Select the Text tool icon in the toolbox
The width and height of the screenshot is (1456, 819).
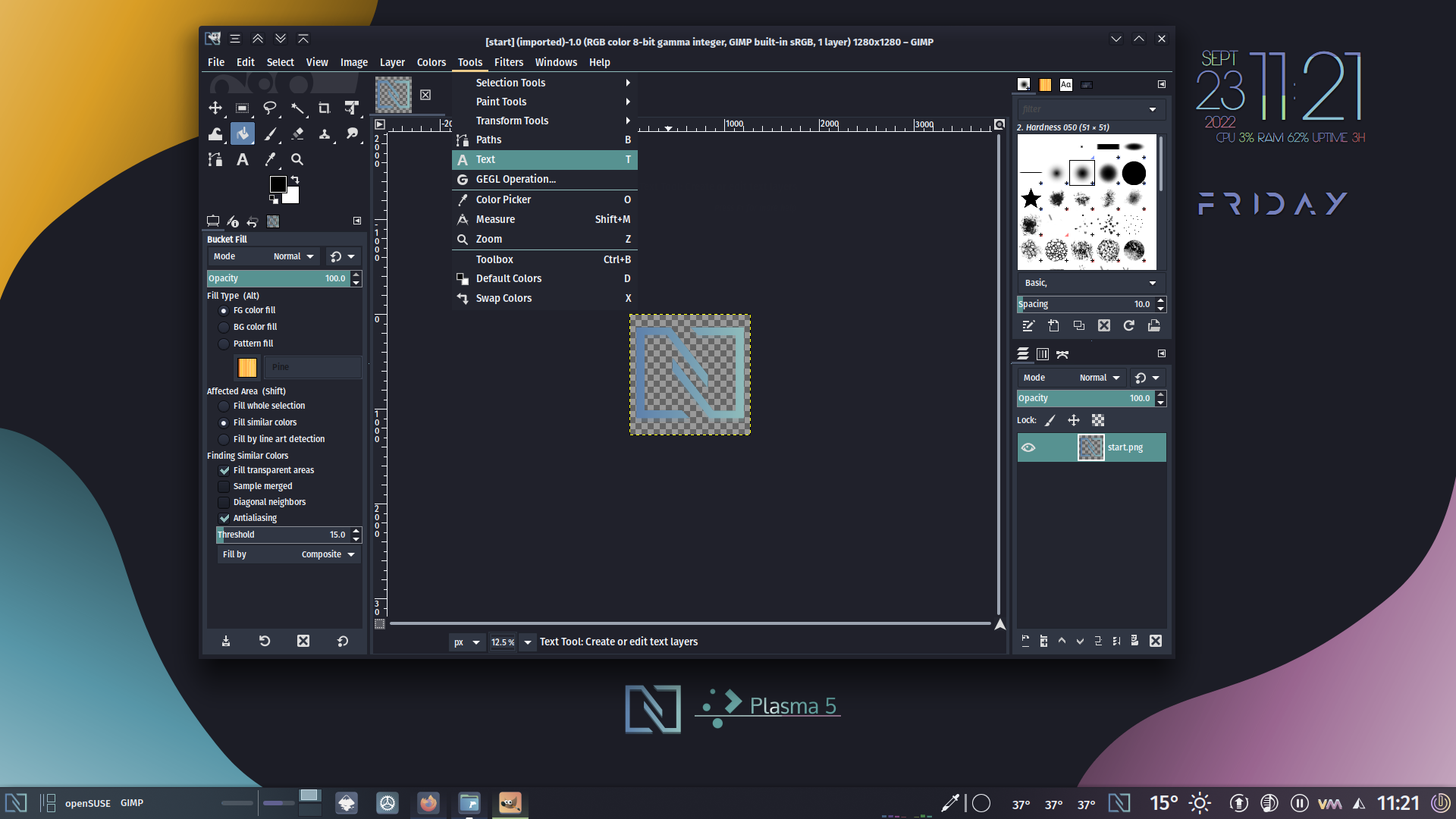243,159
